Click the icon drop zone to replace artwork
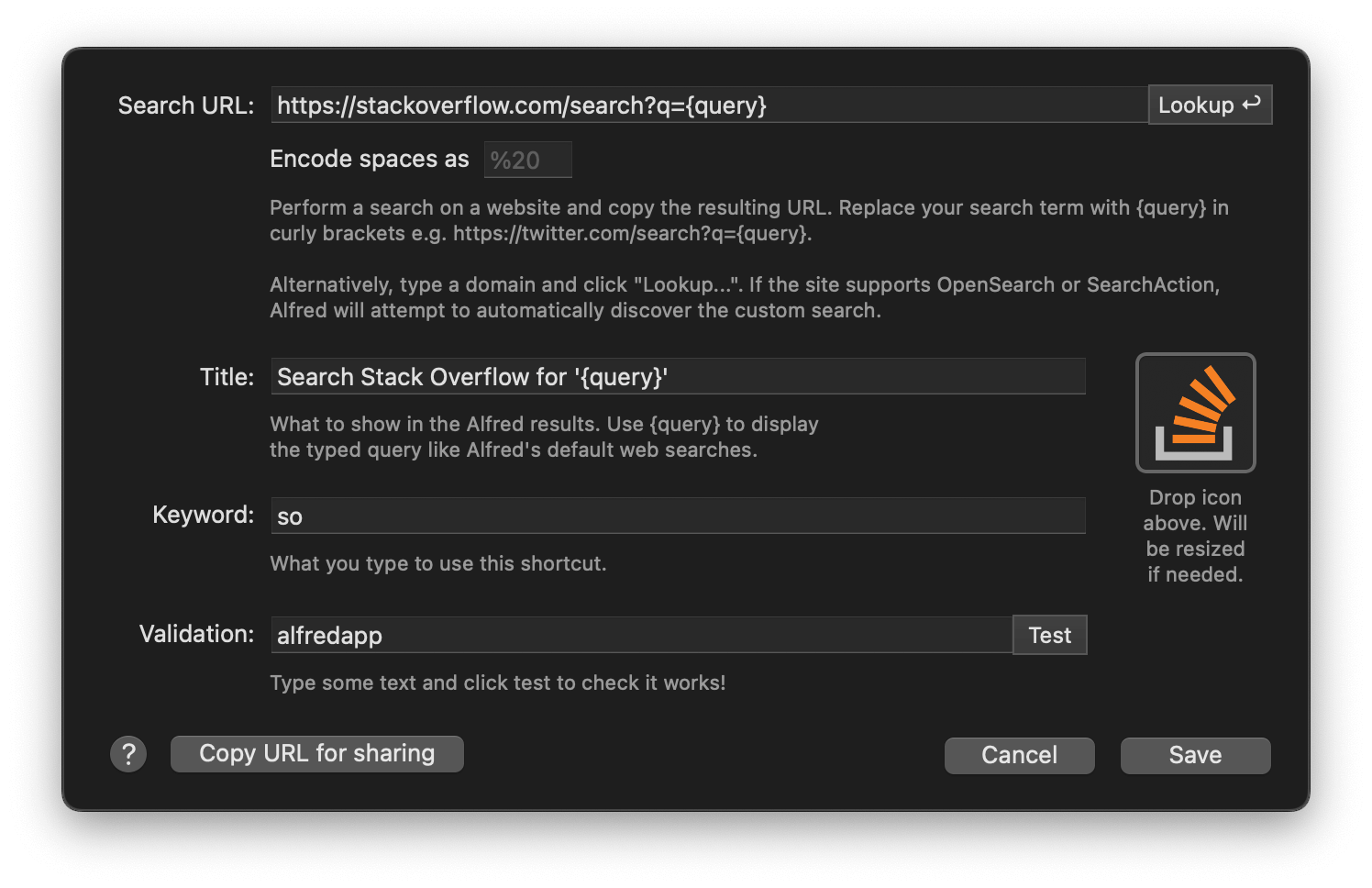Image resolution: width=1372 pixels, height=888 pixels. (1195, 412)
